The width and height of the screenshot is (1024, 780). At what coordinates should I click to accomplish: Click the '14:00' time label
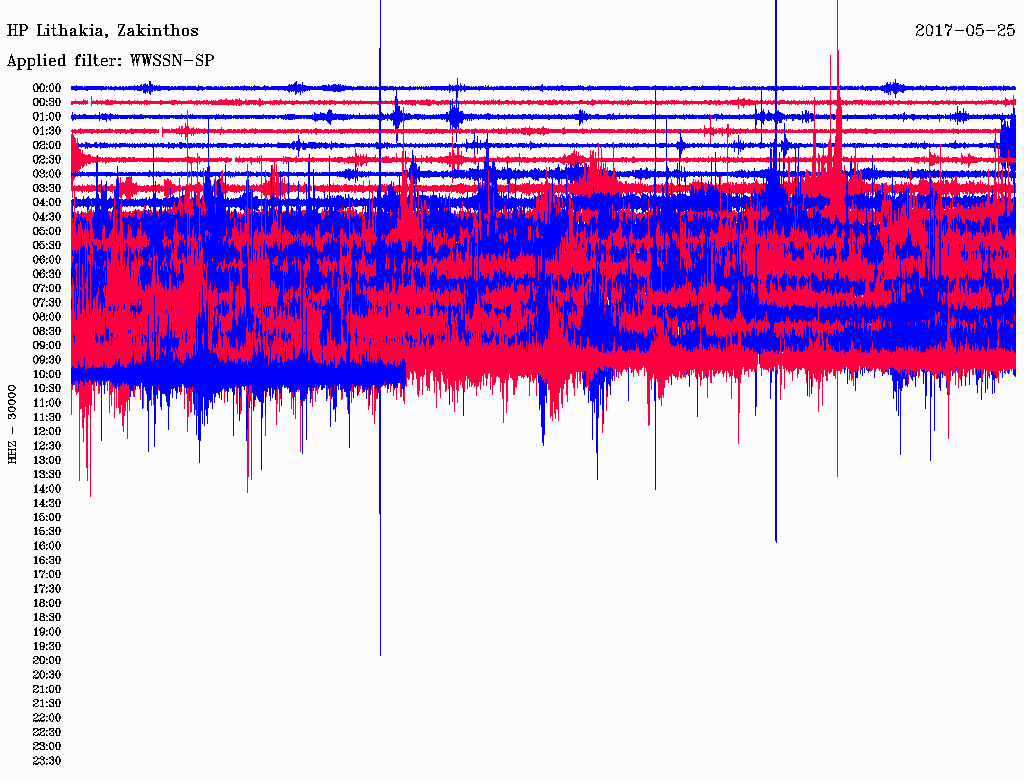pos(47,489)
